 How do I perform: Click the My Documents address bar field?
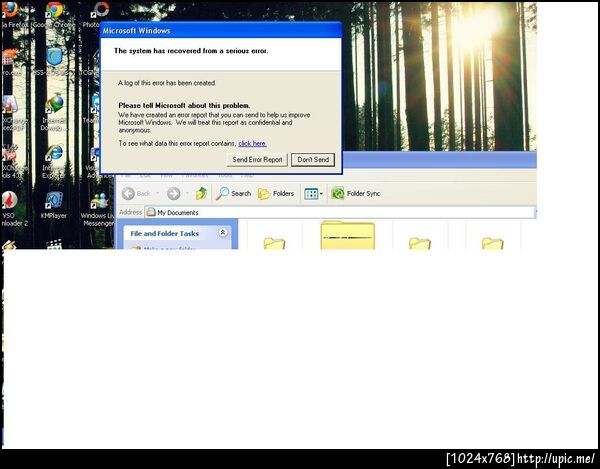point(341,212)
